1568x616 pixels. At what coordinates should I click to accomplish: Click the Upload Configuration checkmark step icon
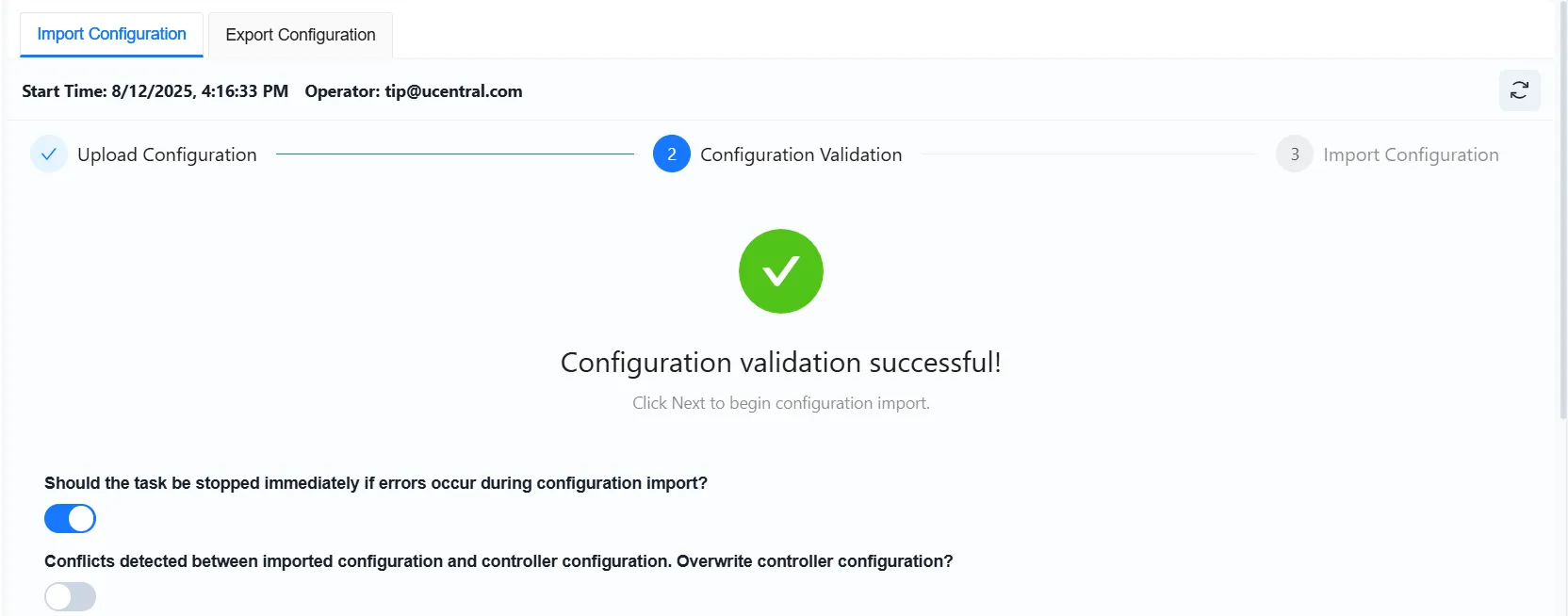coord(49,154)
